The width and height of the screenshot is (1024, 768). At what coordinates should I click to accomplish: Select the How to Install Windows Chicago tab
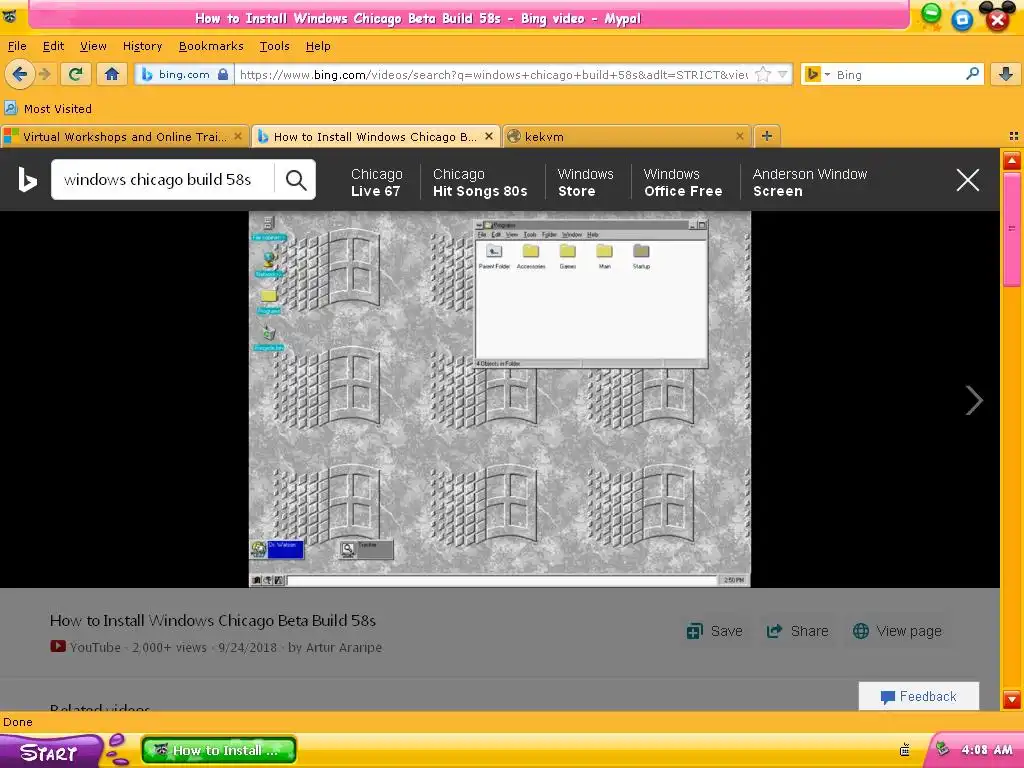point(376,136)
